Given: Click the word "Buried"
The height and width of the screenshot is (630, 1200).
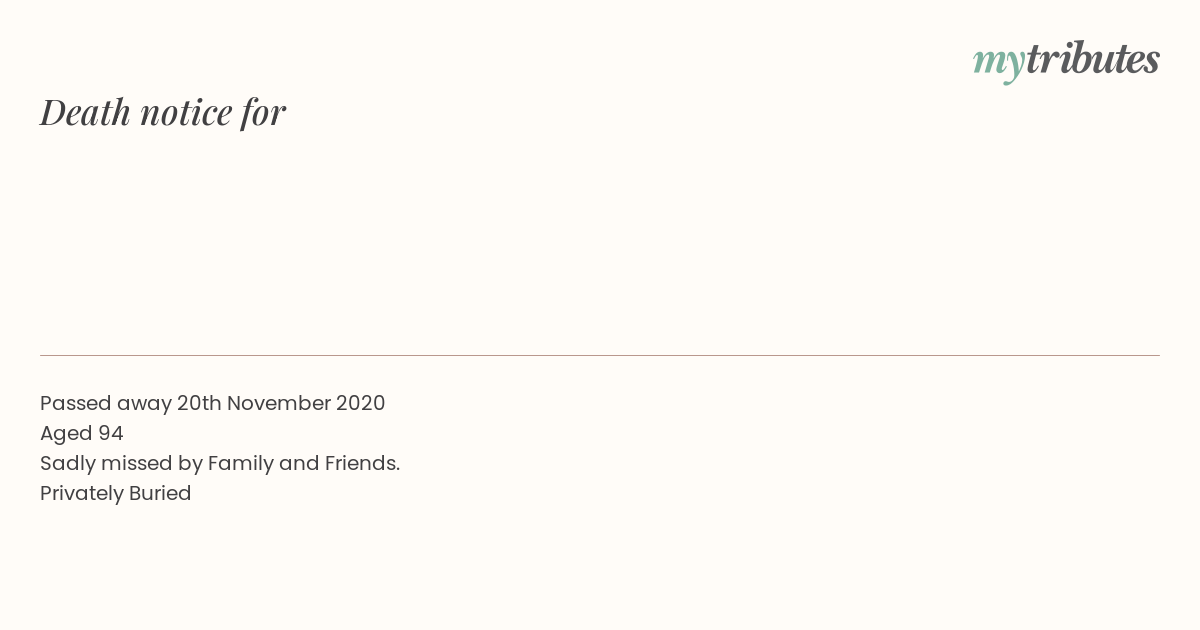Looking at the screenshot, I should (160, 493).
